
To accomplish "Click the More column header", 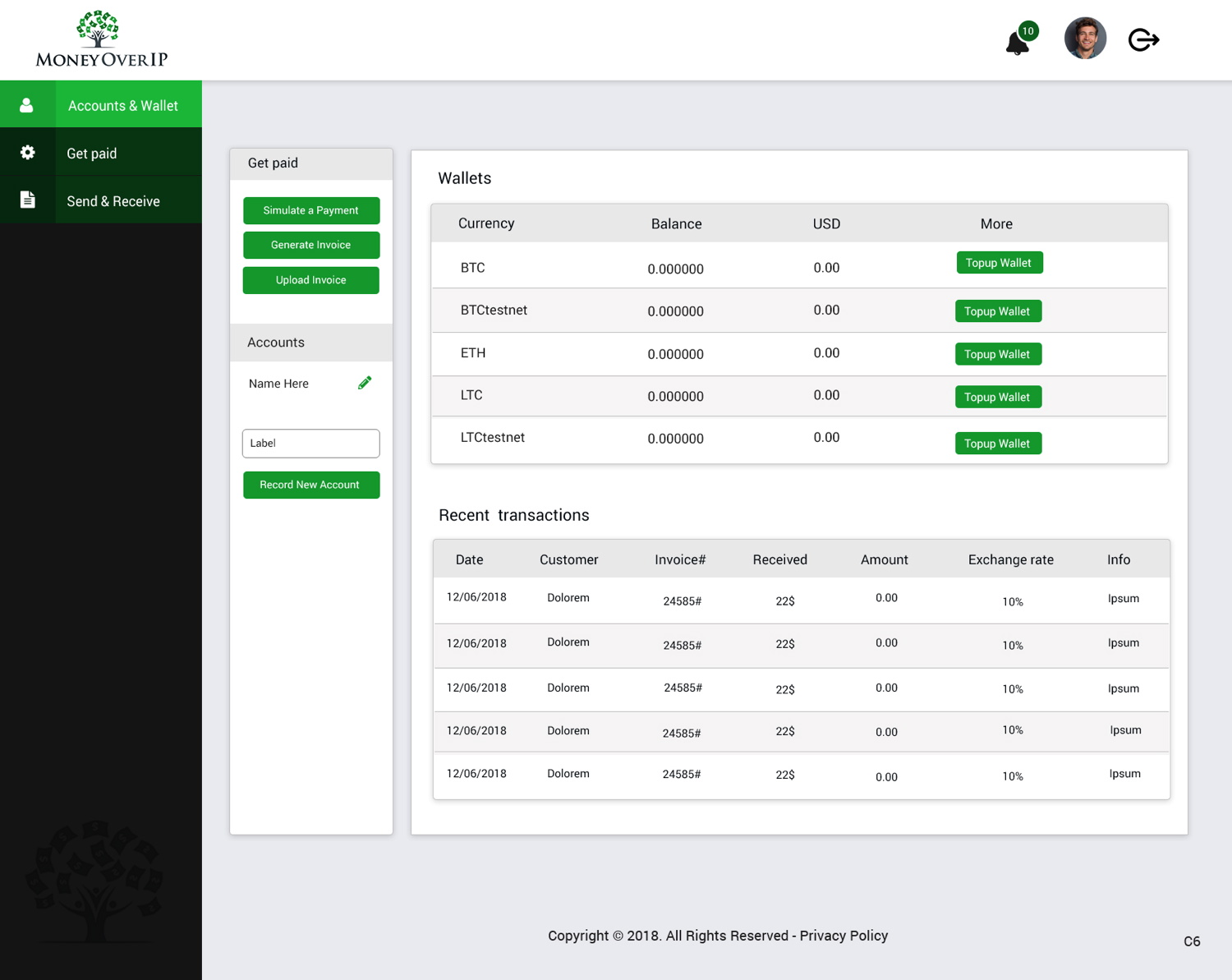I will [996, 223].
